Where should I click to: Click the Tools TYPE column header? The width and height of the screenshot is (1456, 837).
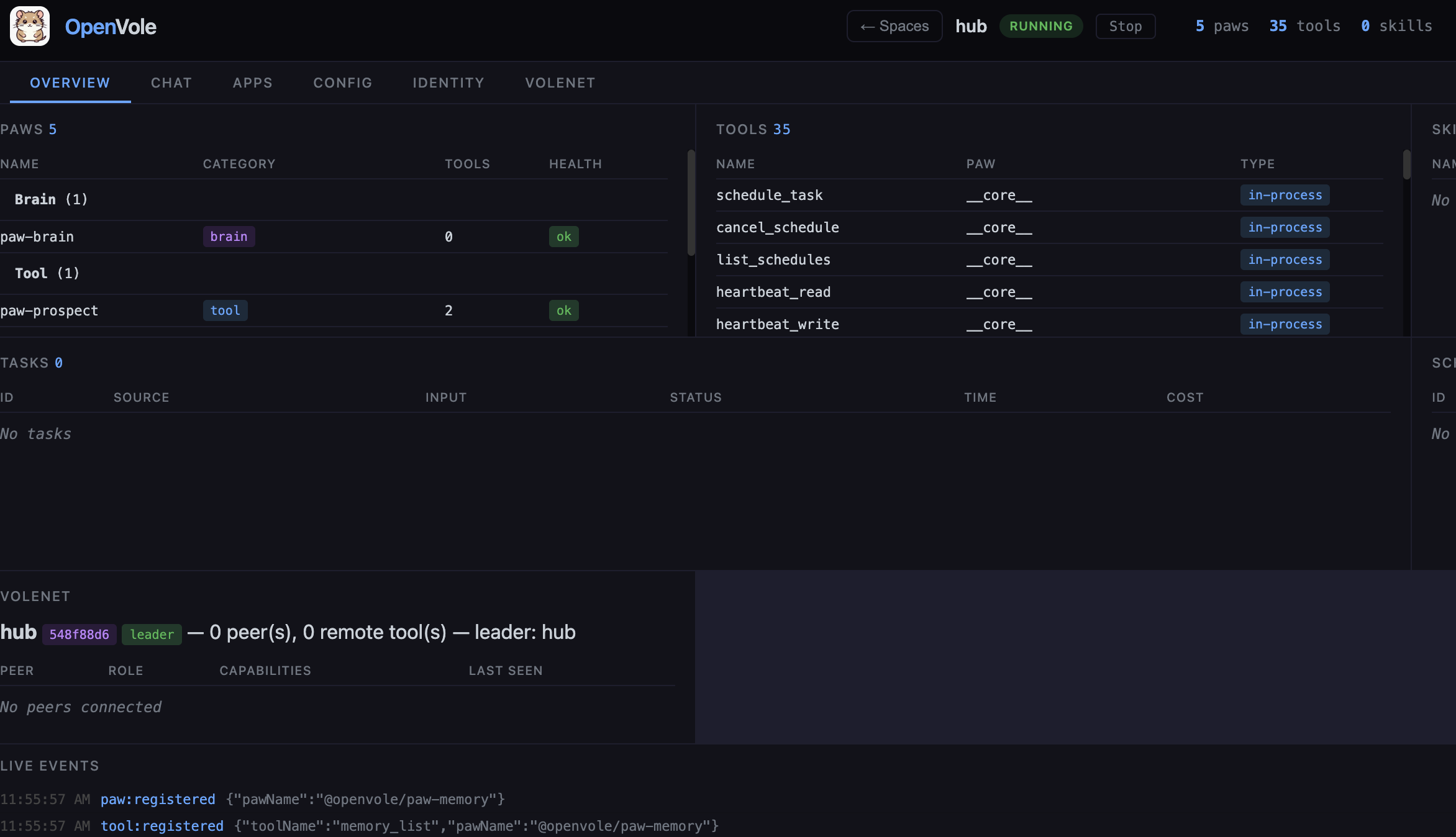click(x=1258, y=164)
